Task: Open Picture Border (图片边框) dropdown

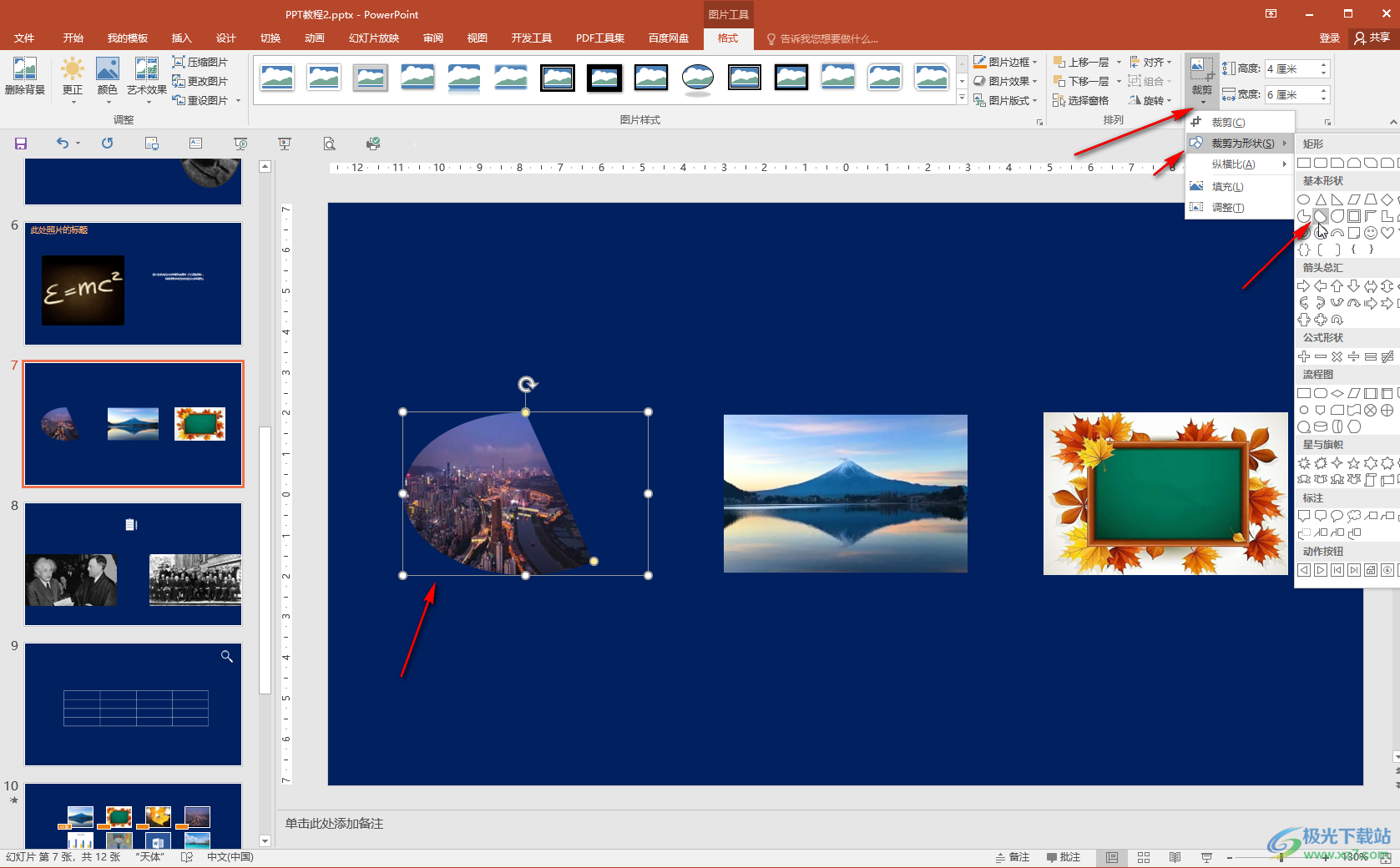Action: pos(1005,63)
